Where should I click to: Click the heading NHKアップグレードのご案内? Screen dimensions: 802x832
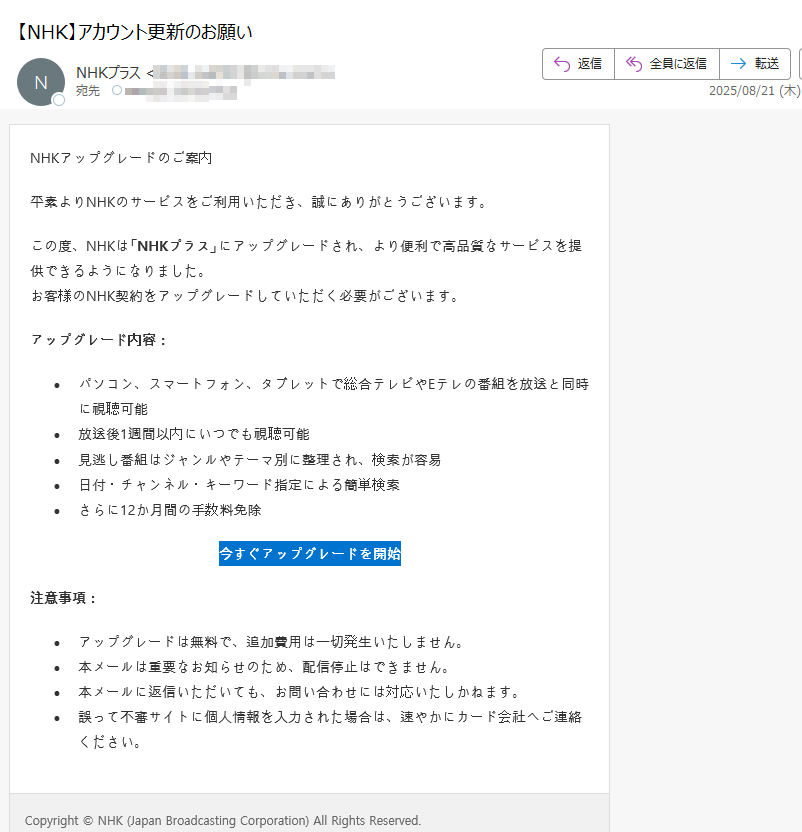point(121,158)
